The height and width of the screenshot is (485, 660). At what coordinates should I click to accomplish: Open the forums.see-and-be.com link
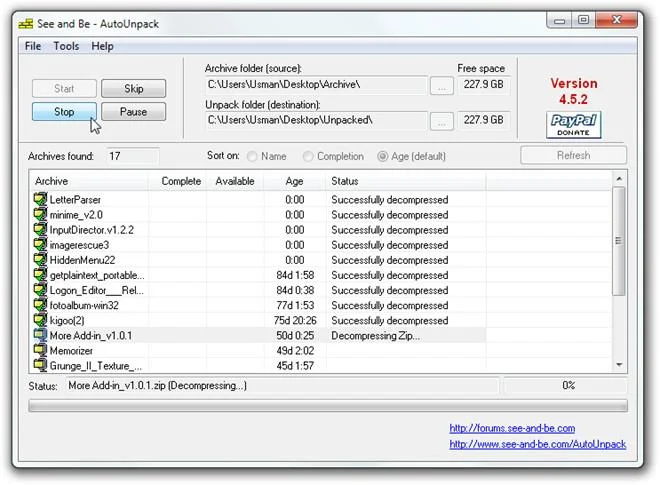(x=512, y=428)
